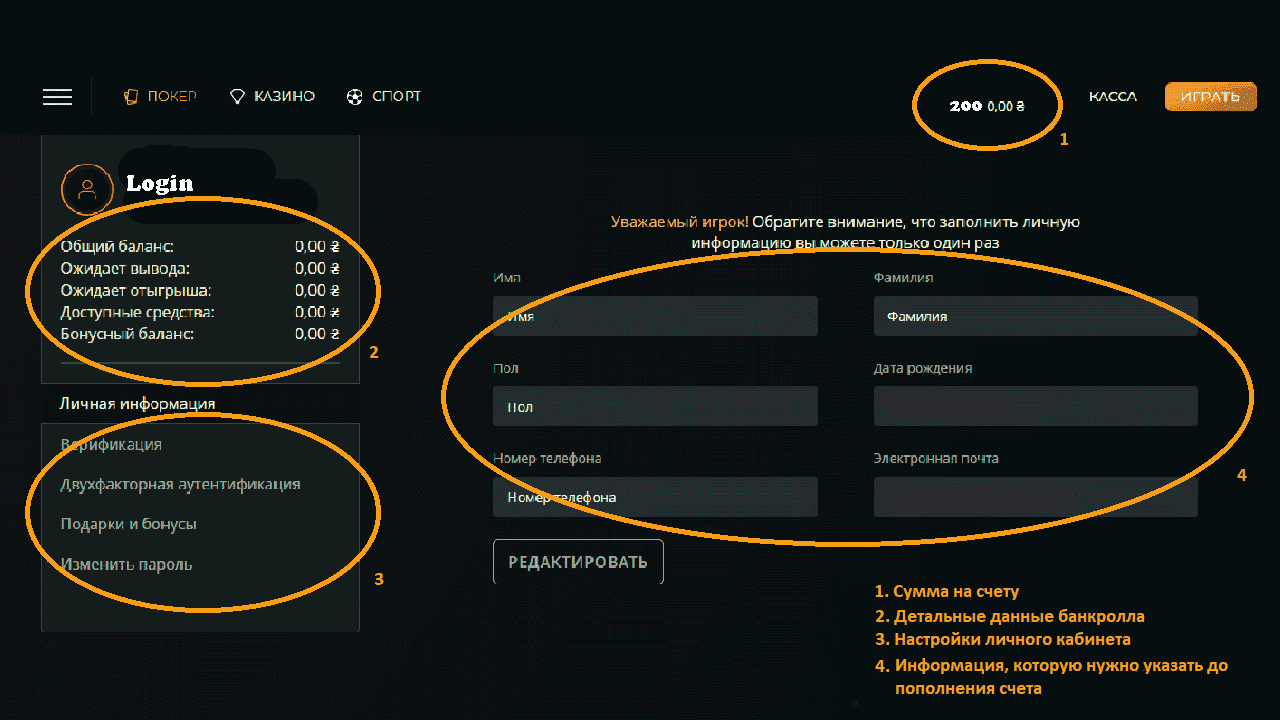Click the casino diamond icon

click(x=237, y=97)
